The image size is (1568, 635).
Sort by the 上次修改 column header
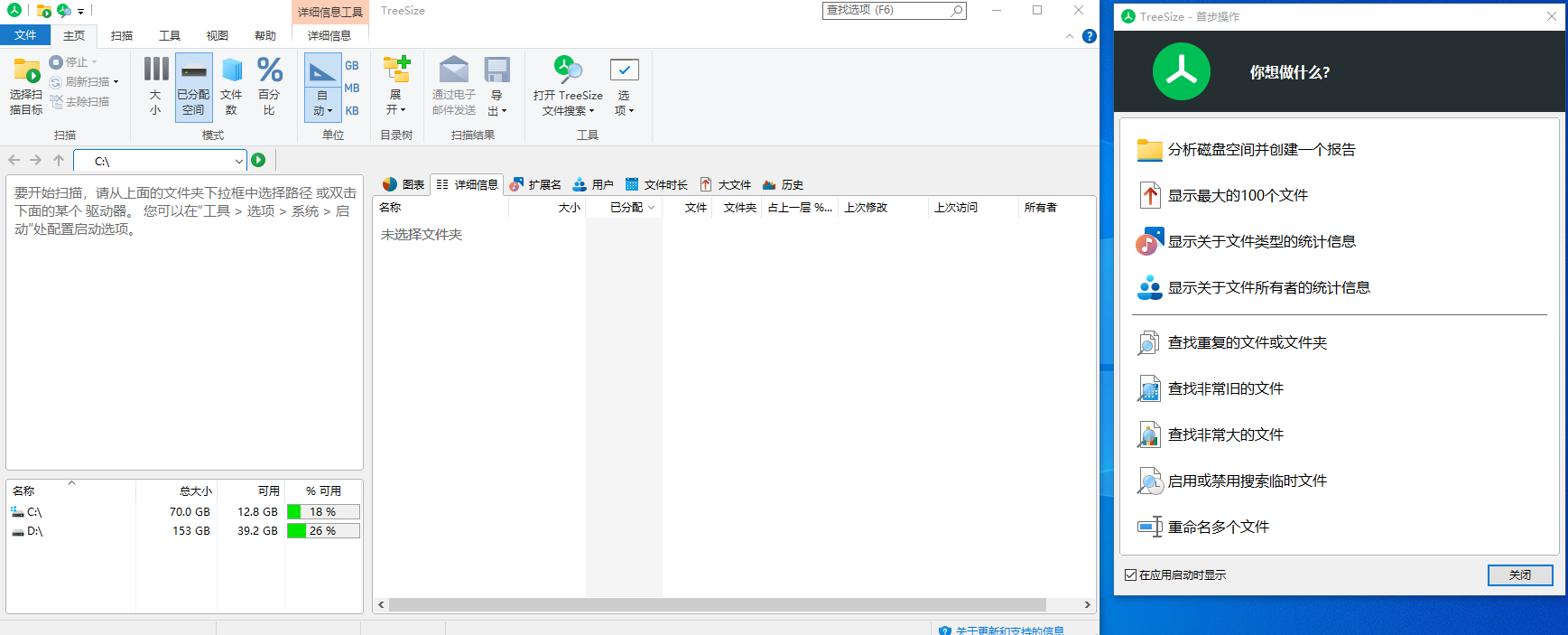click(x=883, y=208)
